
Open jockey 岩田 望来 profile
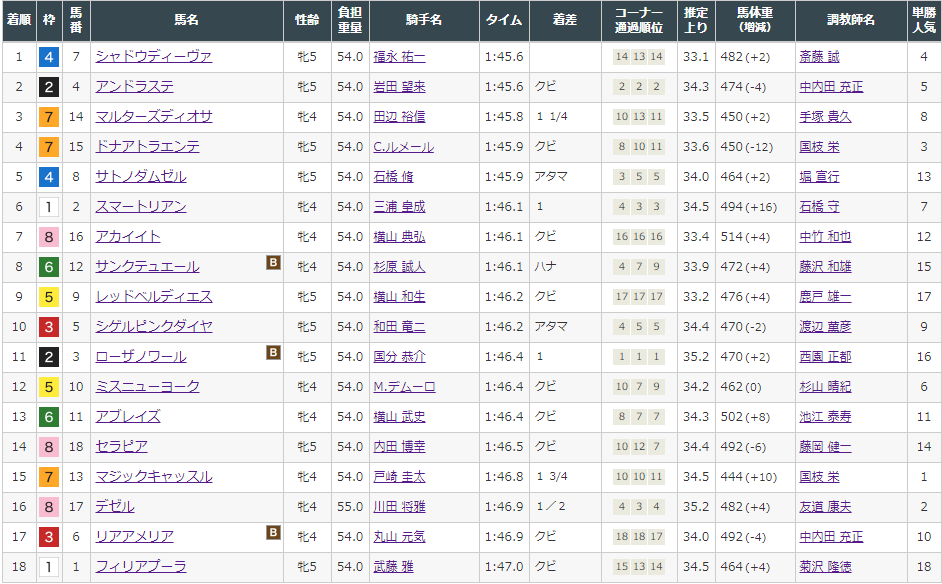pos(399,87)
